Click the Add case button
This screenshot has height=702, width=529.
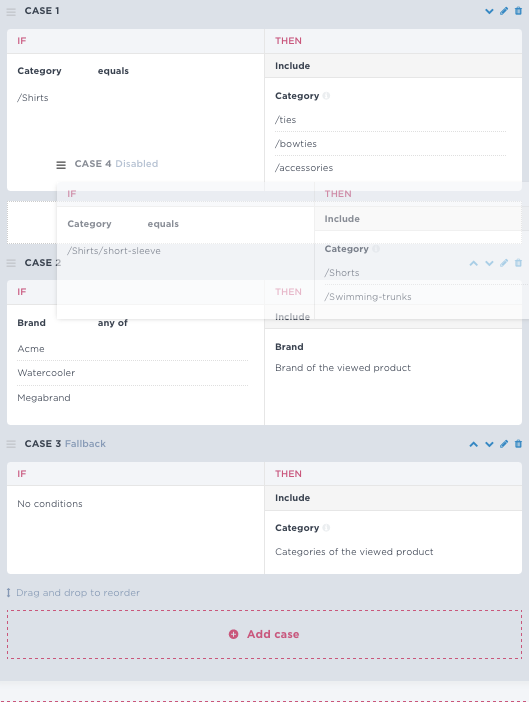click(x=264, y=634)
